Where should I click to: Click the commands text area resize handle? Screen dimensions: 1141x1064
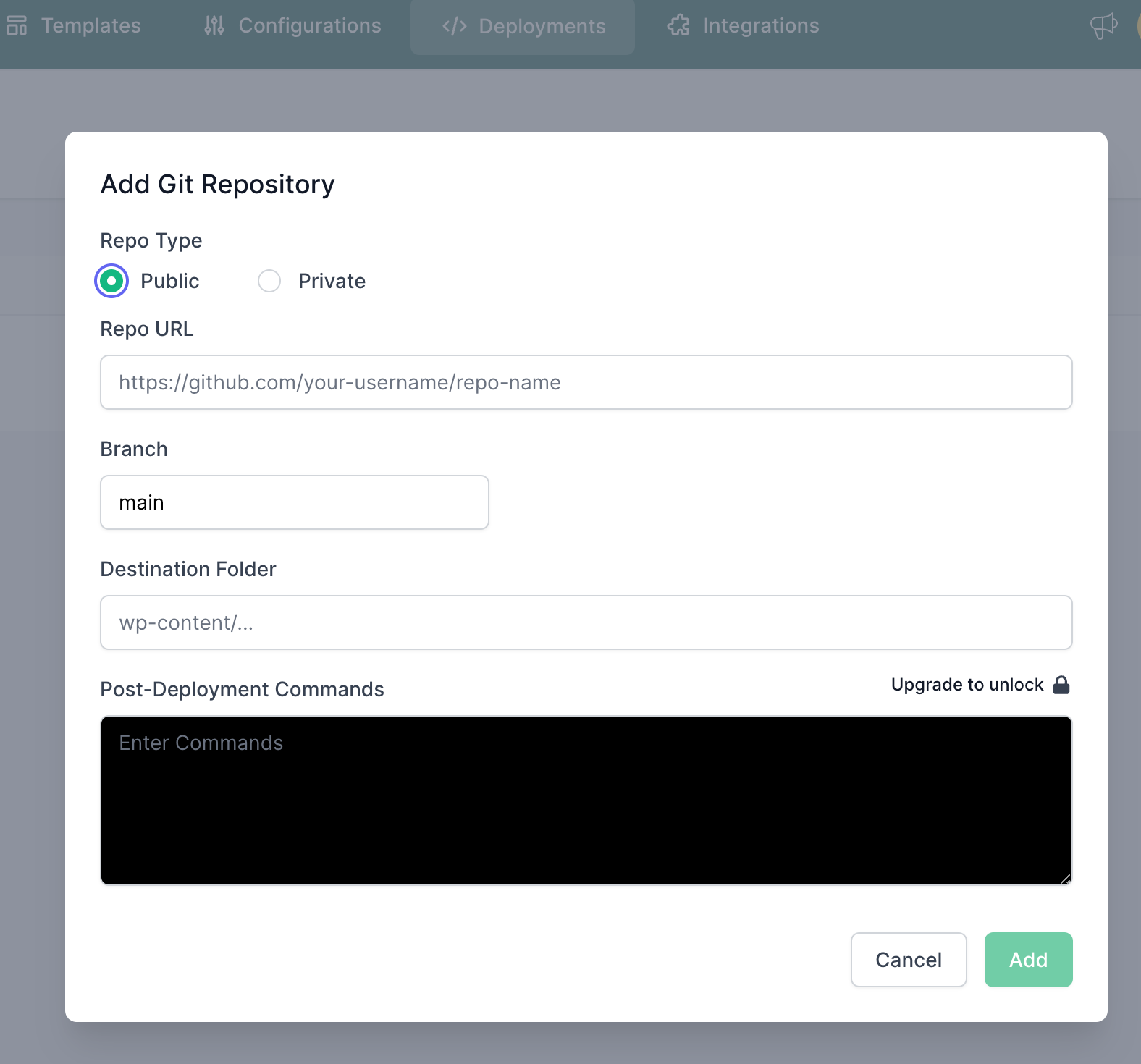pyautogui.click(x=1065, y=879)
